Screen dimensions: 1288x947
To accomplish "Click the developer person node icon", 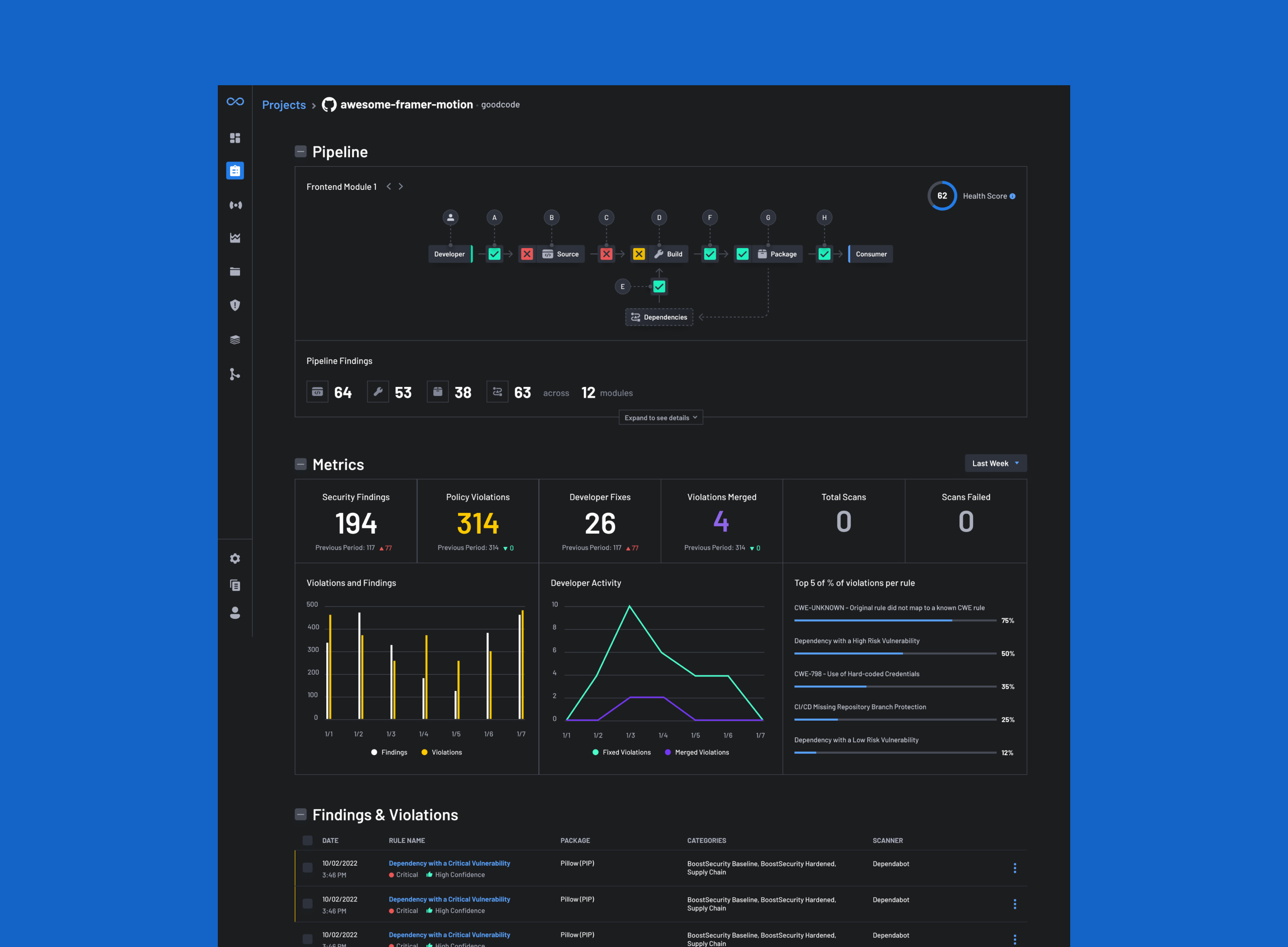I will click(450, 217).
